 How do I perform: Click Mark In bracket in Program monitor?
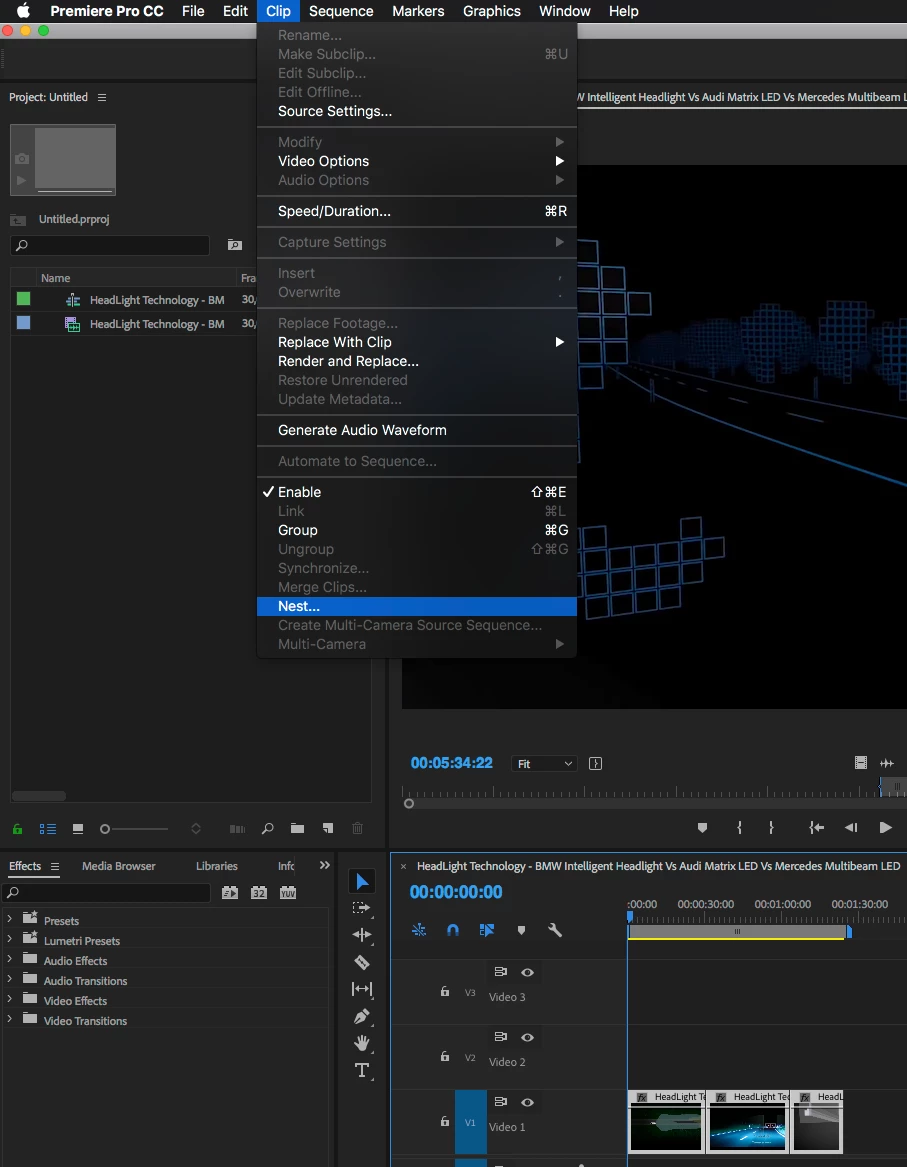[739, 828]
